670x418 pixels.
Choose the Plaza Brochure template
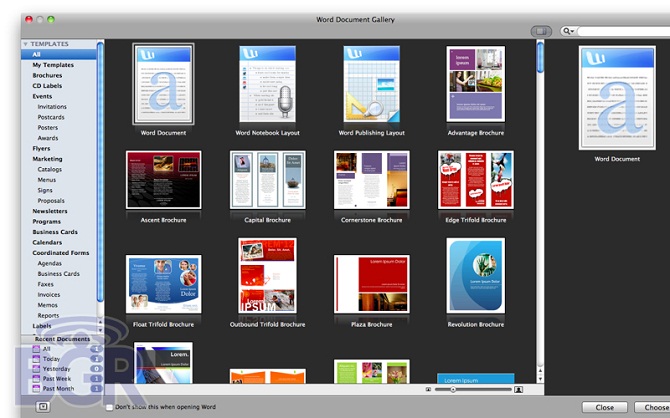(372, 284)
